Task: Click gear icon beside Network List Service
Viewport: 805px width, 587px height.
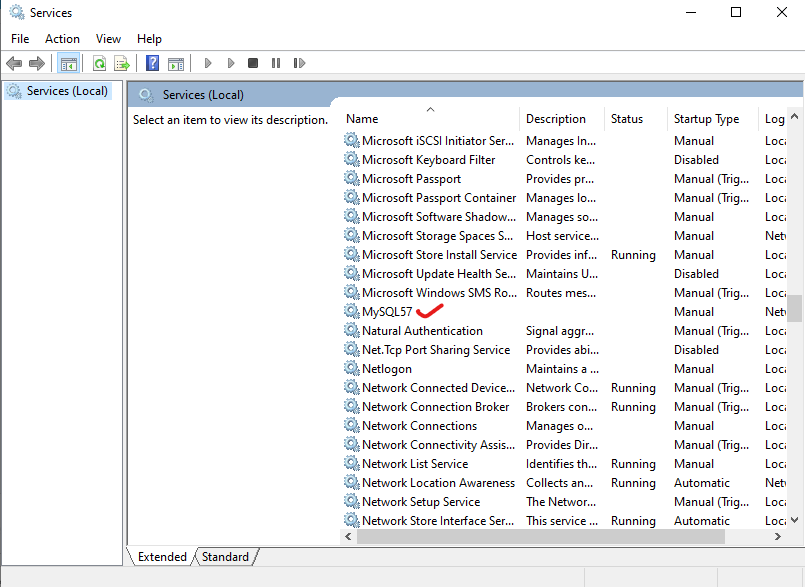Action: 352,463
